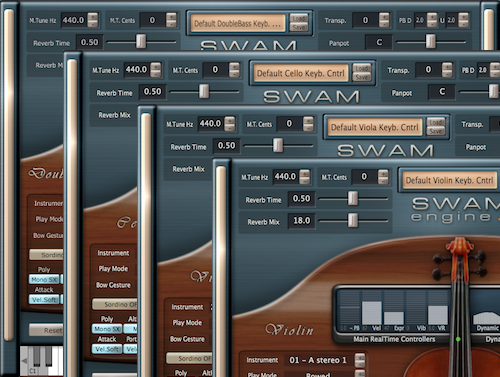Raise Transp. value in the Cello window
Screen dimensions: 500x377
click(x=447, y=66)
